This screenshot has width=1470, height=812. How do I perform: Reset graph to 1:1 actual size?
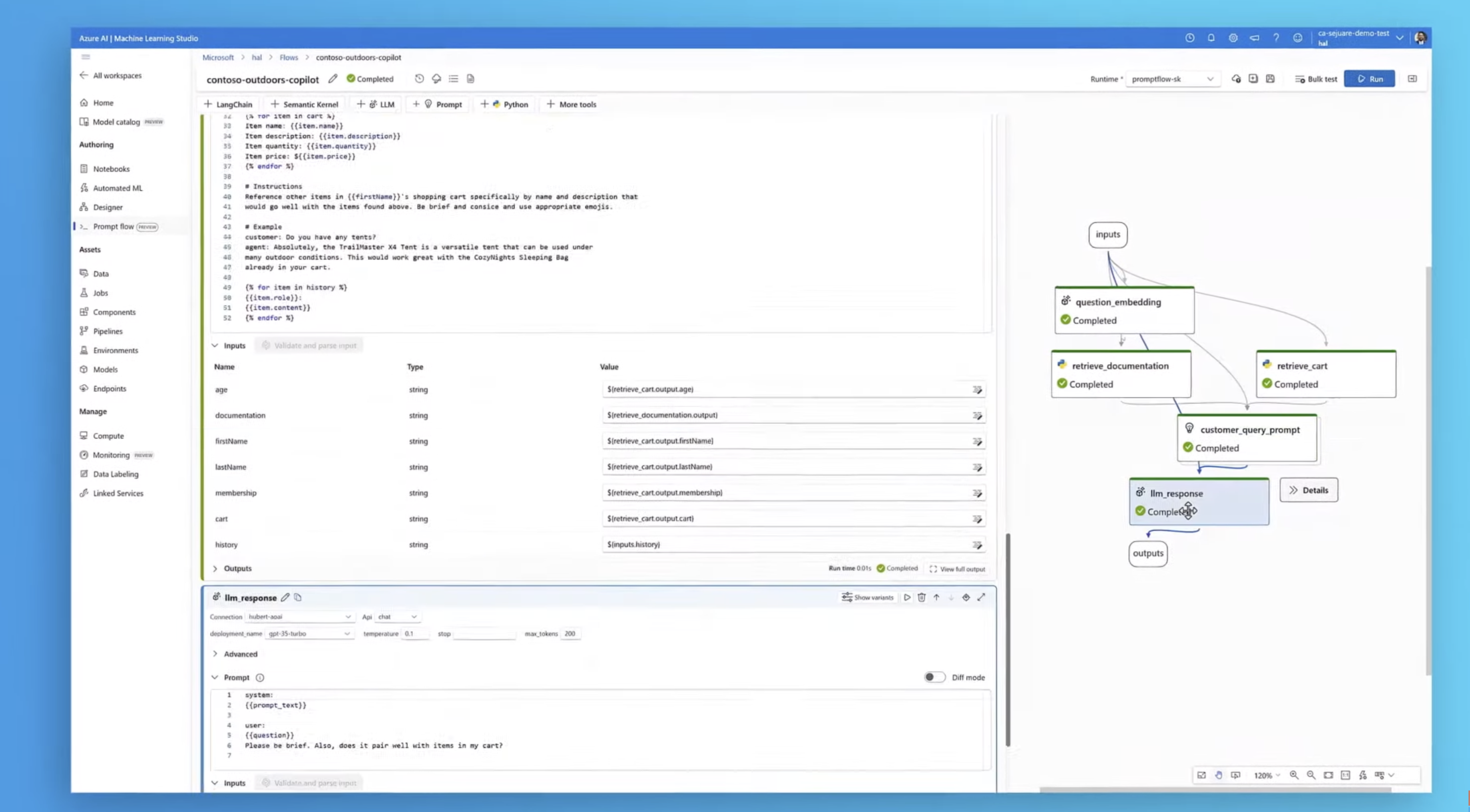[1346, 775]
